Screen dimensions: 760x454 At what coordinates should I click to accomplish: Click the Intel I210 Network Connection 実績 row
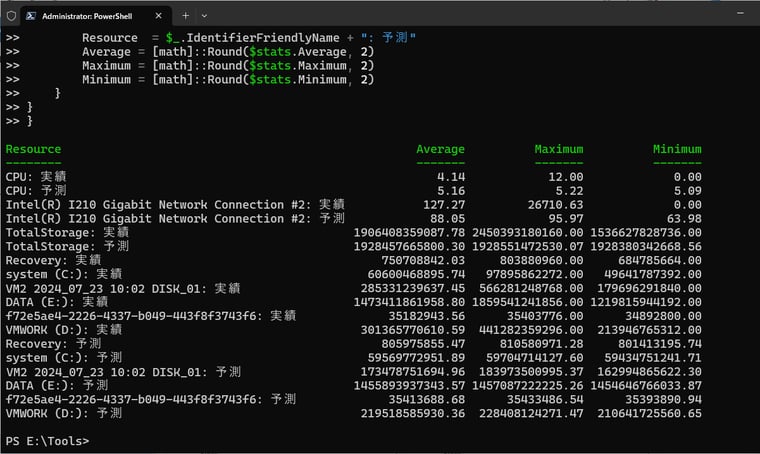[175, 205]
